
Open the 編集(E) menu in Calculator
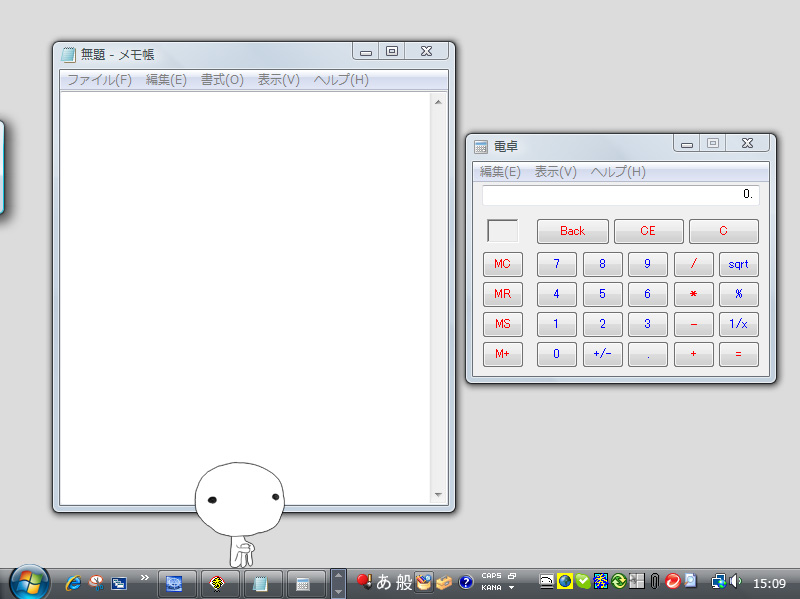click(x=500, y=172)
